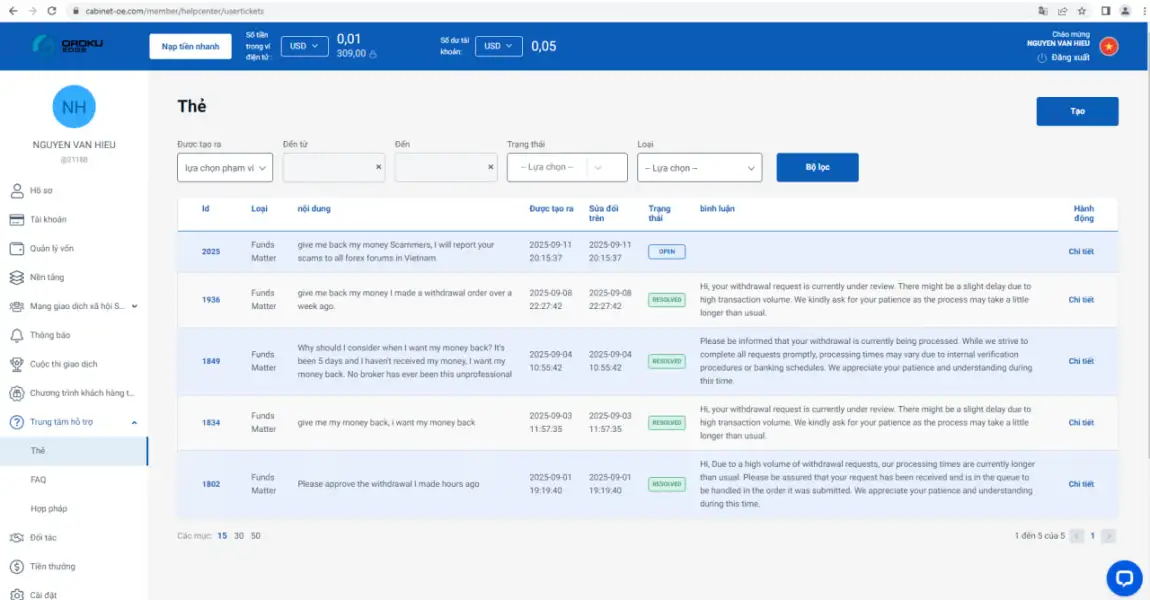Image resolution: width=1150 pixels, height=600 pixels.
Task: Expand the Trạng thái status dropdown
Action: coord(567,168)
